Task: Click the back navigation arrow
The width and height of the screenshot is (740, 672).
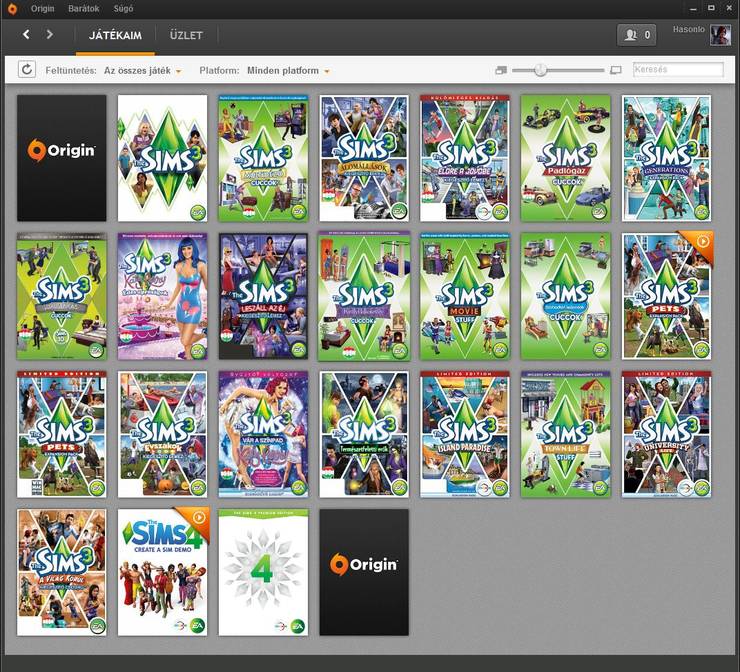Action: (26, 35)
